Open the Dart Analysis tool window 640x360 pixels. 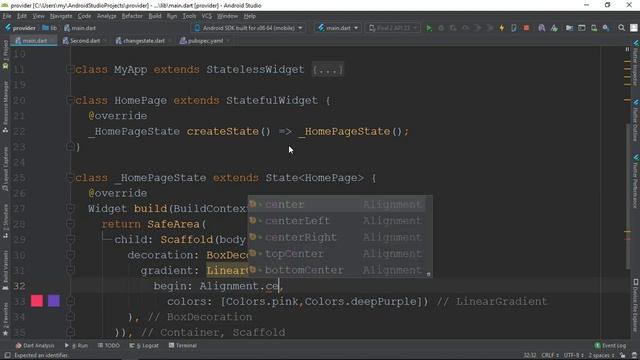pos(35,346)
